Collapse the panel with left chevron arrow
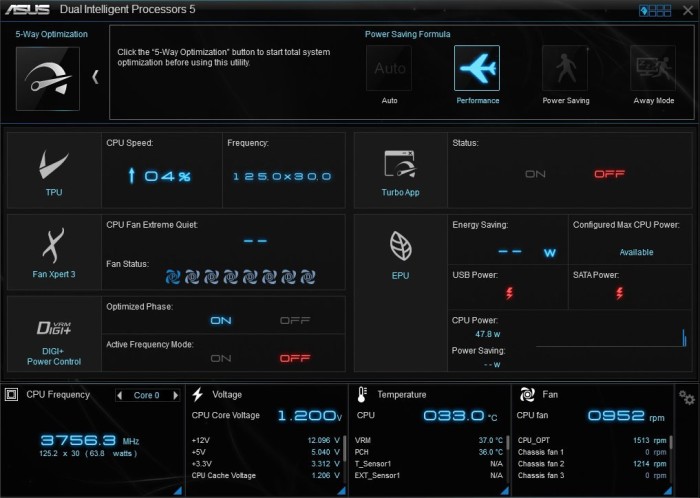The height and width of the screenshot is (498, 700). pyautogui.click(x=95, y=77)
